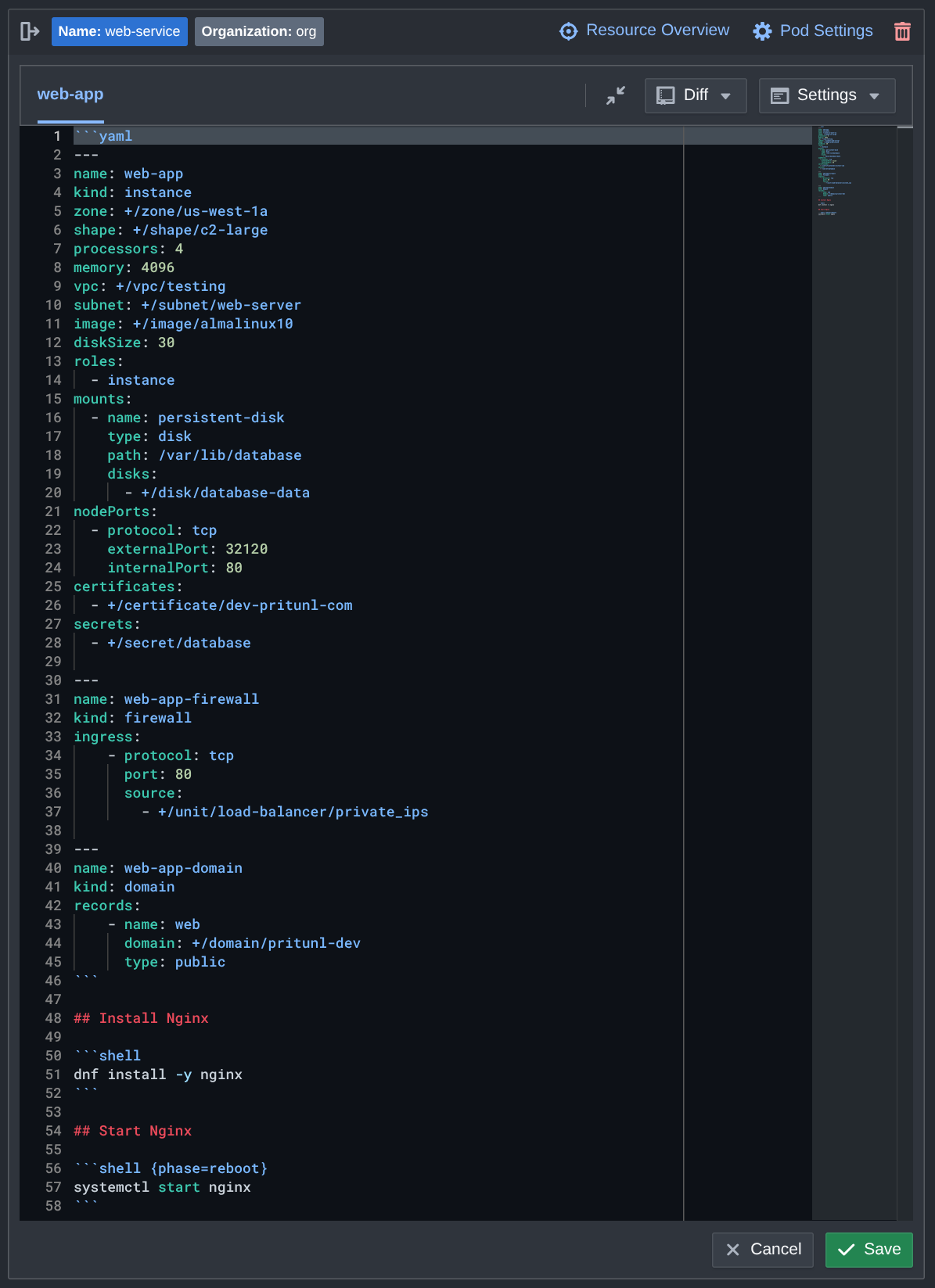This screenshot has height=1288, width=935.
Task: Select the web-app tab
Action: pos(70,95)
